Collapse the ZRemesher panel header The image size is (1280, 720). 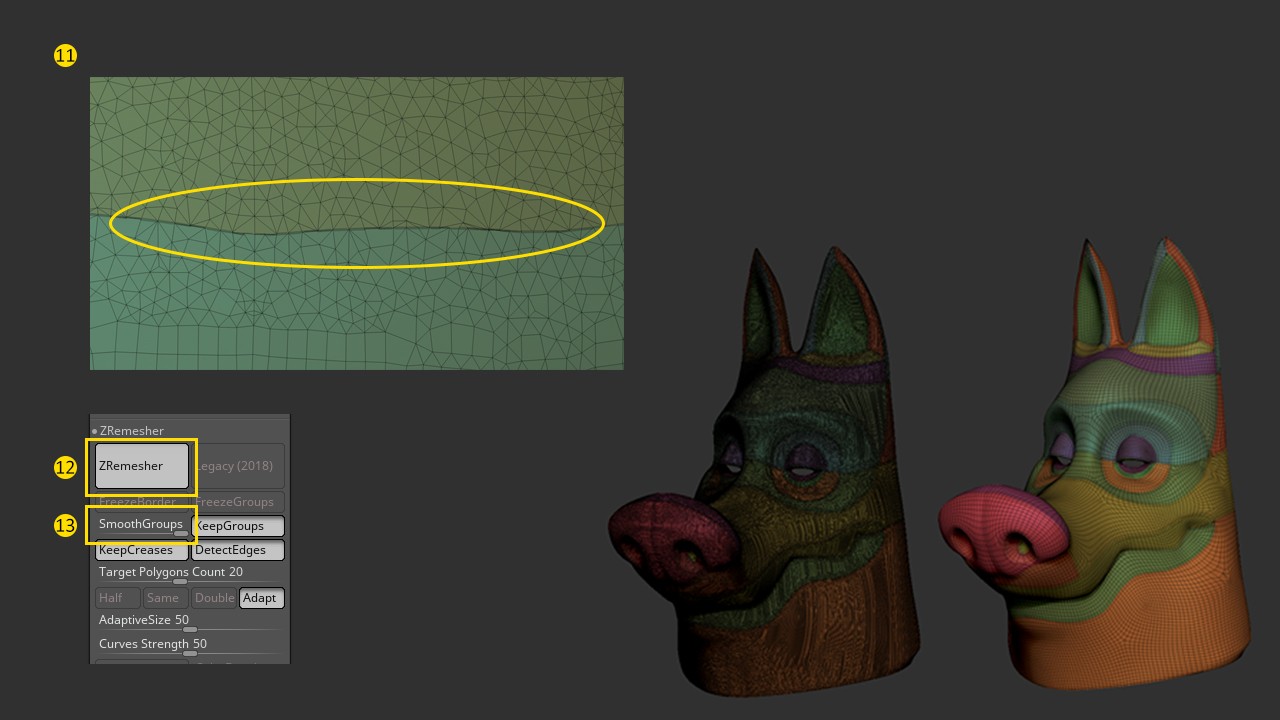[x=130, y=431]
